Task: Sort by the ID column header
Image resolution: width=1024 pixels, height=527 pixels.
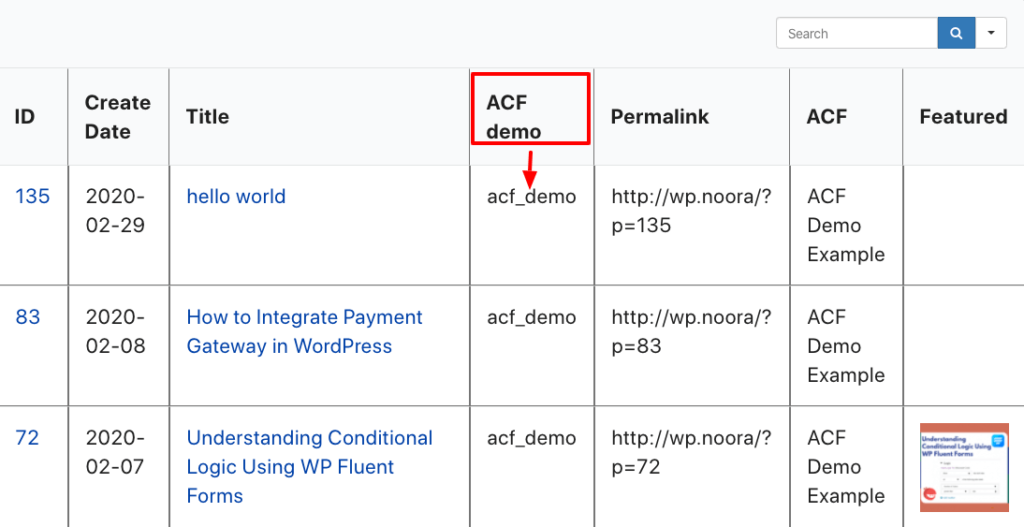Action: tap(25, 117)
